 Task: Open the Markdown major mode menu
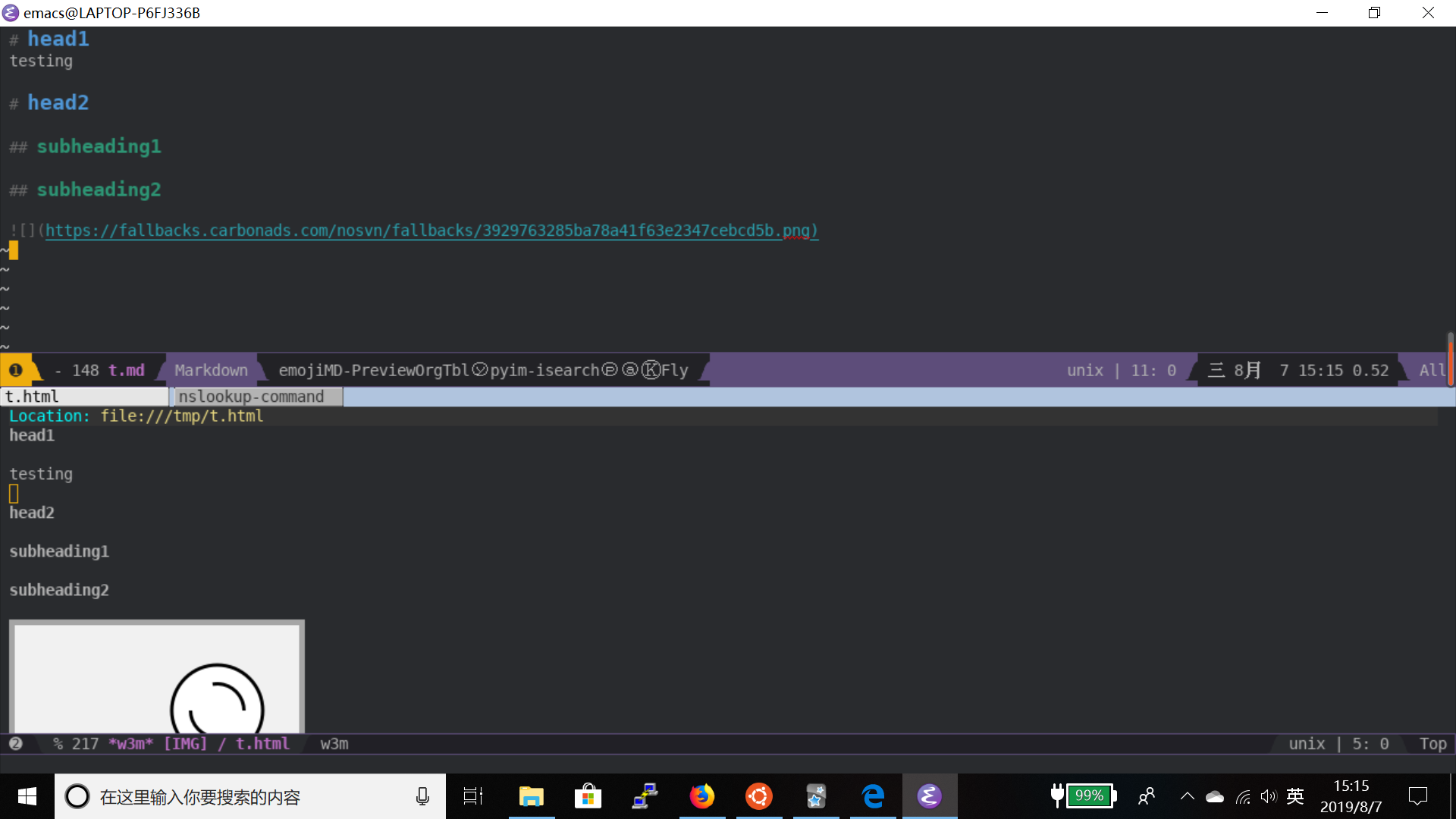[x=212, y=370]
